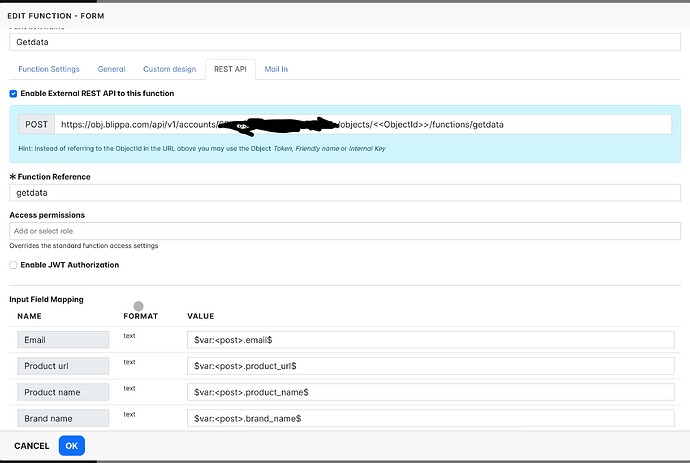This screenshot has width=690, height=463.
Task: Click the CANCEL button
Action: click(x=31, y=445)
